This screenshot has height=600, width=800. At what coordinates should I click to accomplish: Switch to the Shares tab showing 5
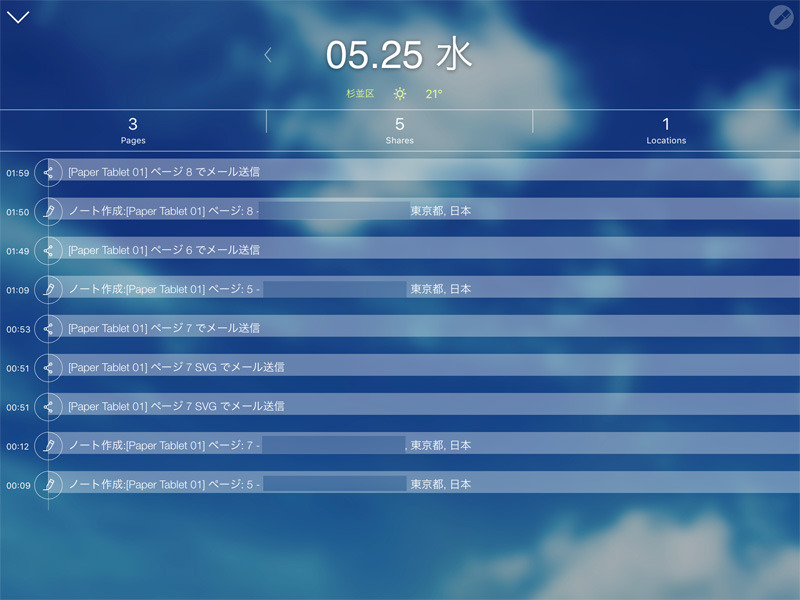tap(400, 130)
